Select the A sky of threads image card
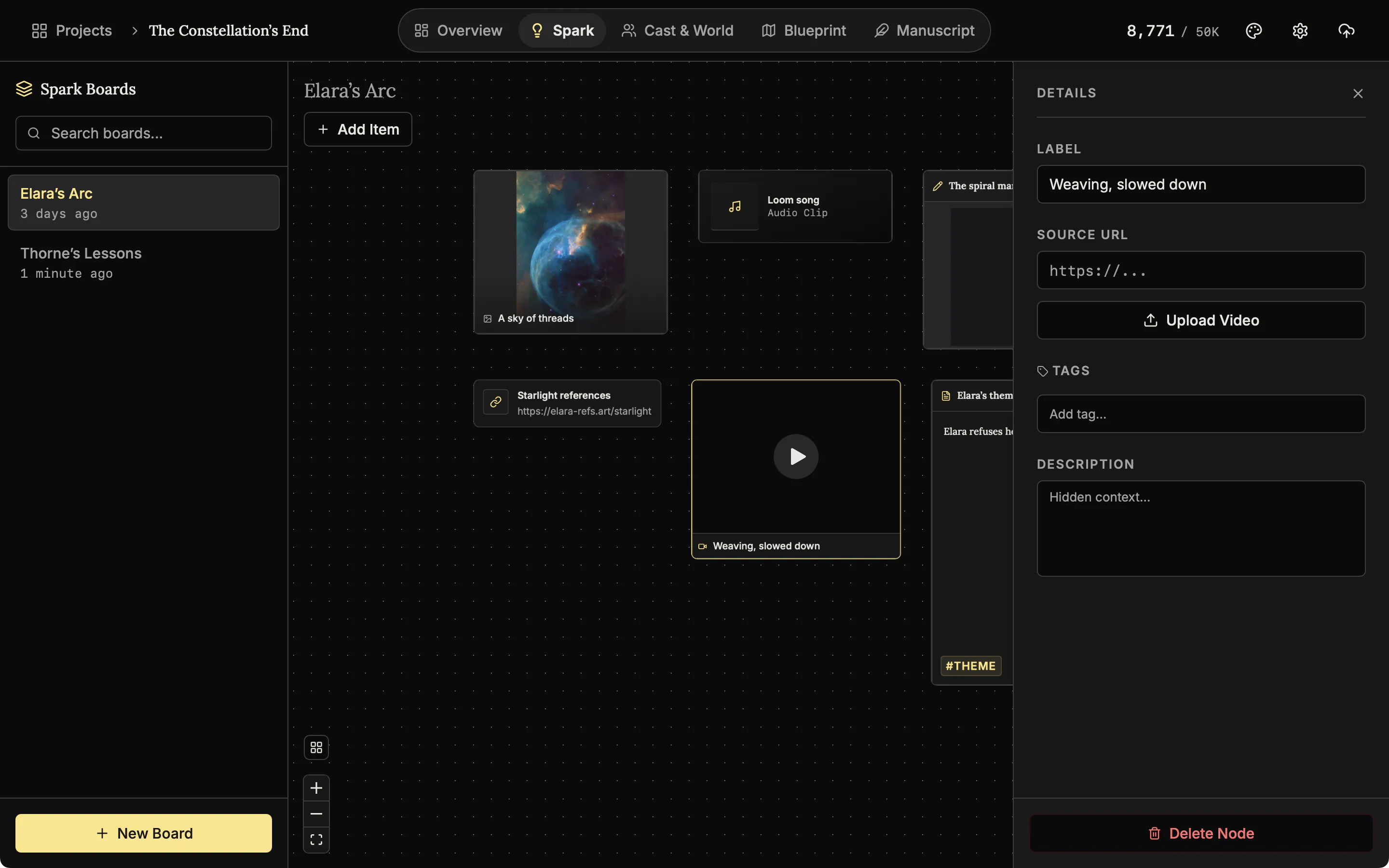 570,251
